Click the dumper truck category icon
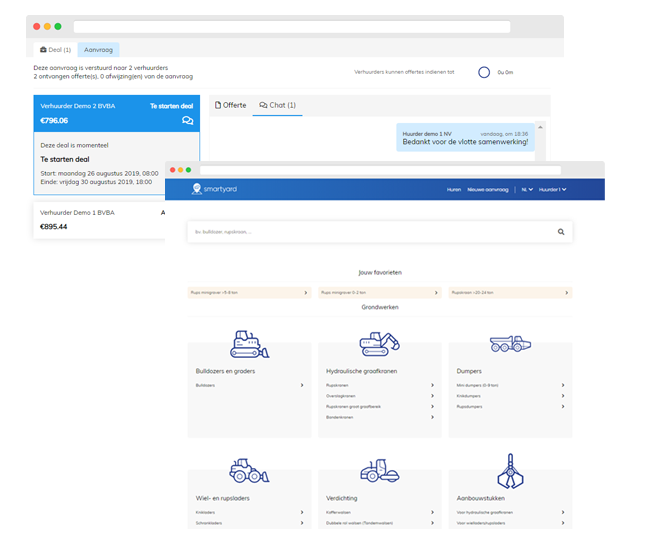The width and height of the screenshot is (650, 550). (510, 344)
